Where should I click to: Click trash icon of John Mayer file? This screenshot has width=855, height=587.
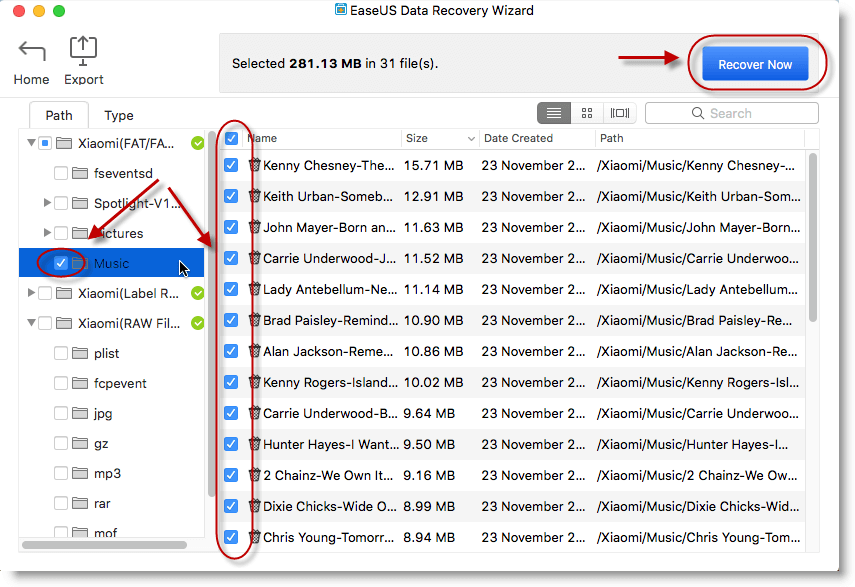[x=255, y=227]
